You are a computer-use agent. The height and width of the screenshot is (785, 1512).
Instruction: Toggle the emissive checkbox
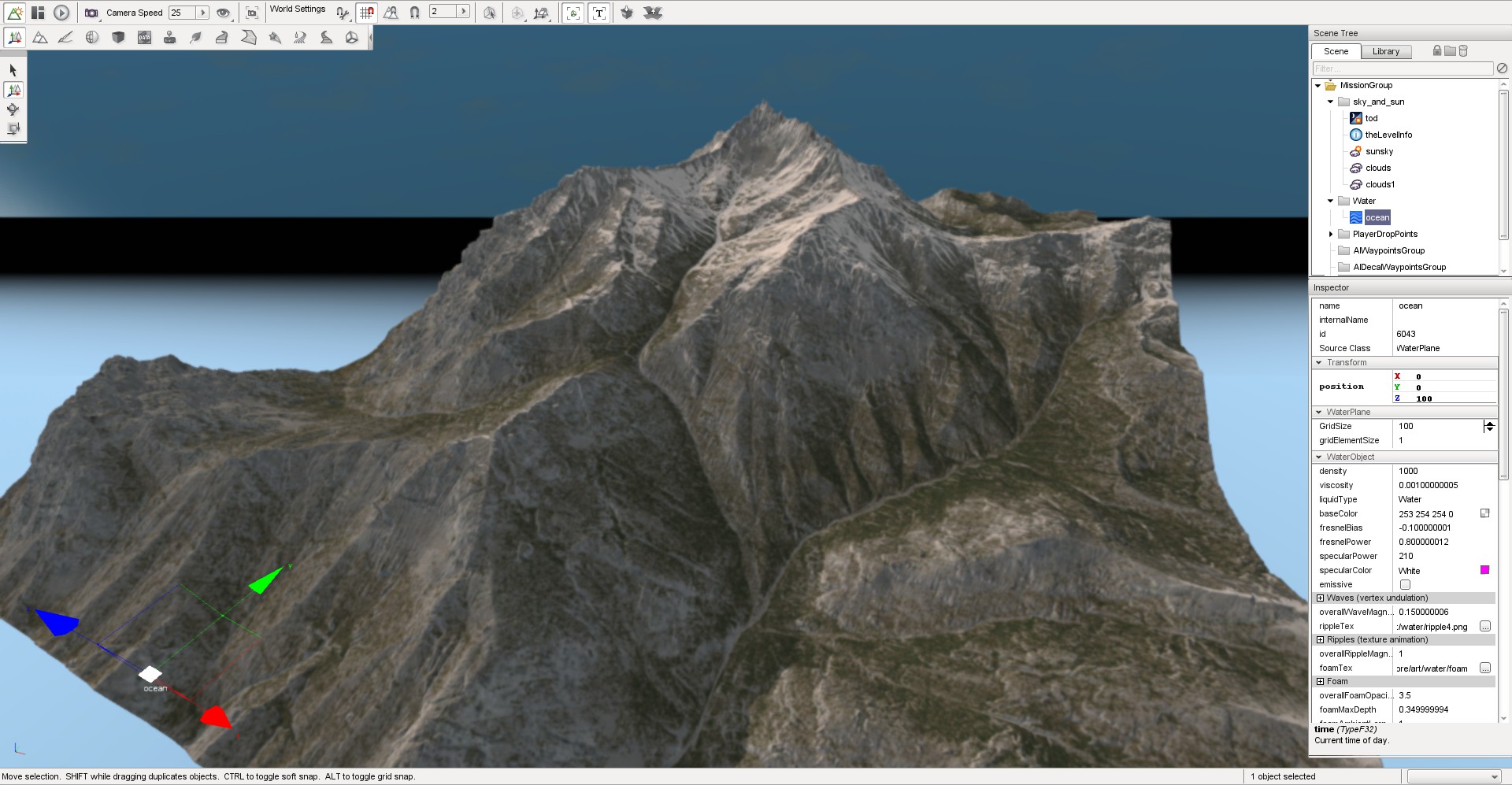[1405, 584]
